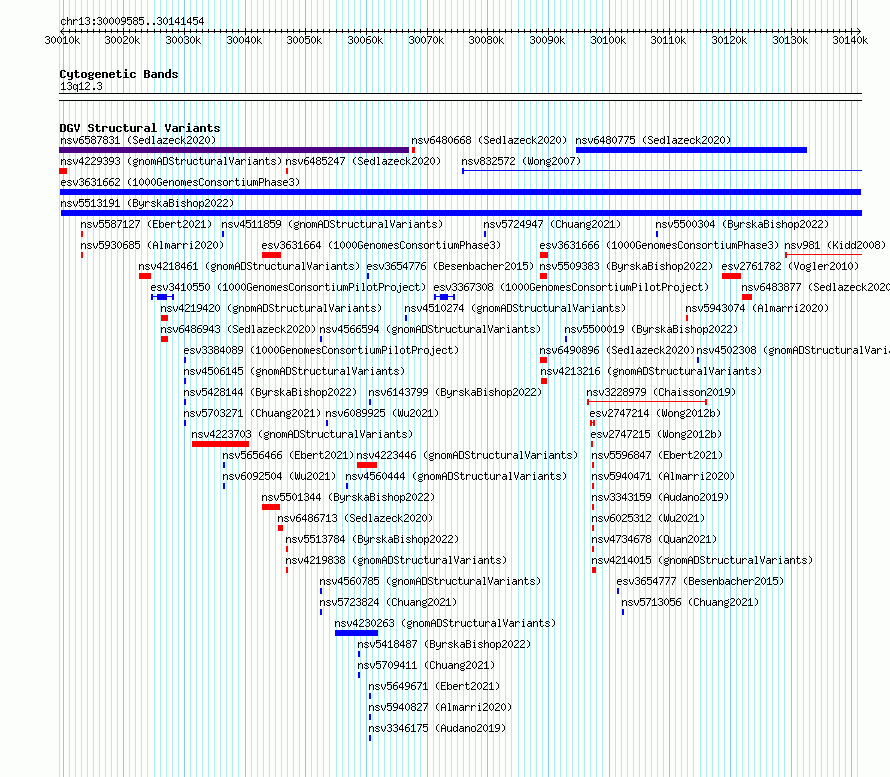
Task: Open esv3654776 (Besenbacher2015) label
Action: point(450,266)
